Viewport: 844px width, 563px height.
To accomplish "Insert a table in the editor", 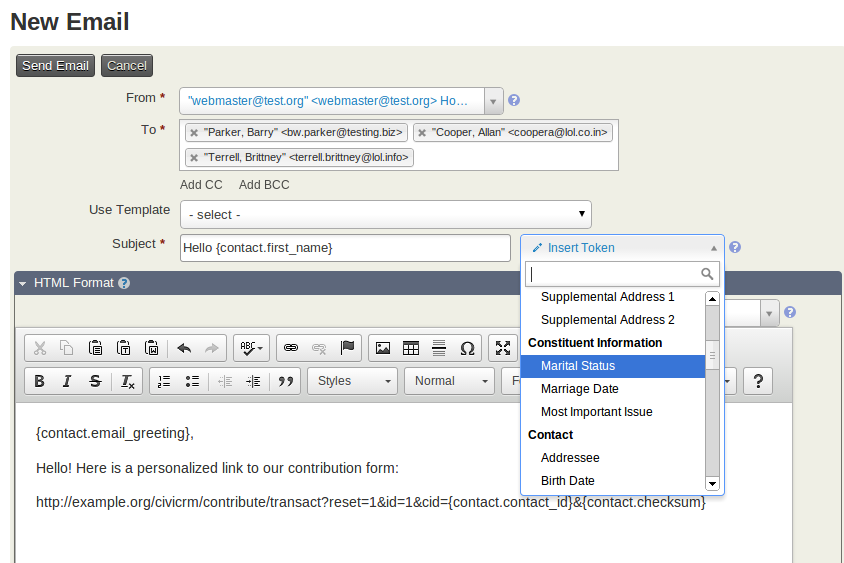I will pyautogui.click(x=410, y=348).
